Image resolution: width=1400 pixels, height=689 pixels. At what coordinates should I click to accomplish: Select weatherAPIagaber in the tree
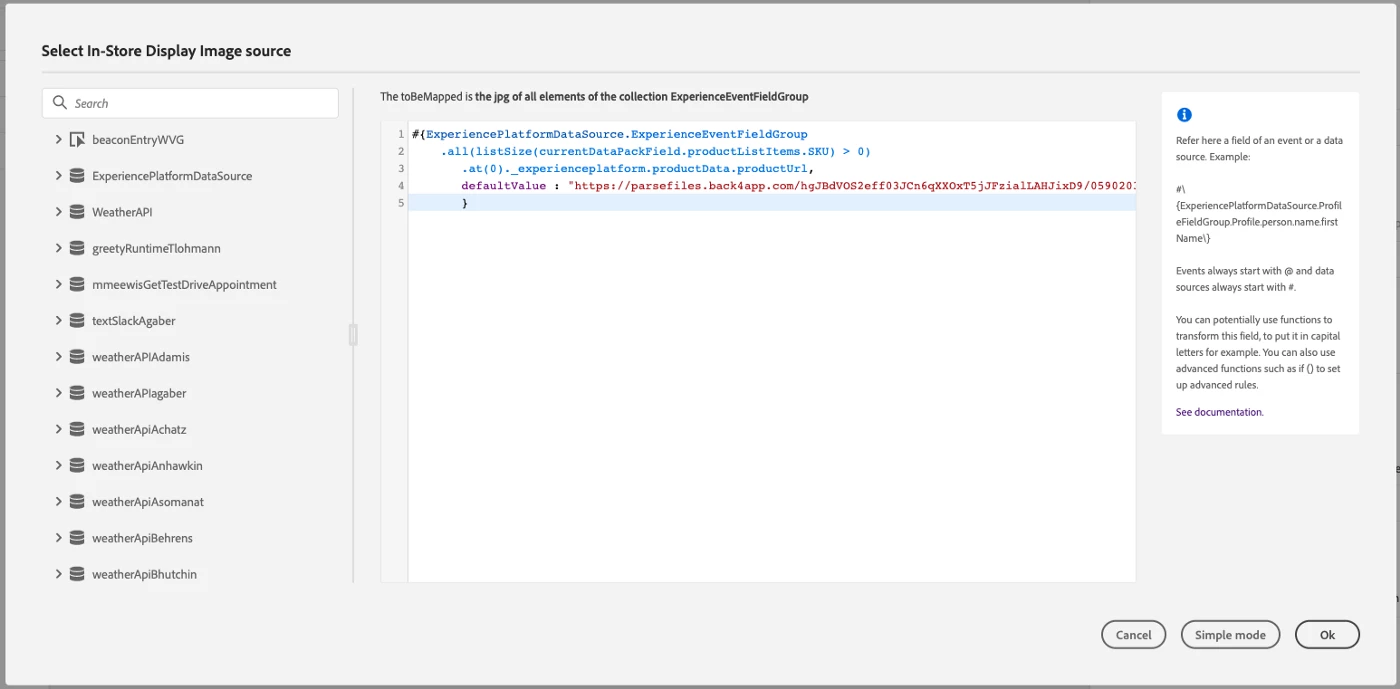click(139, 393)
